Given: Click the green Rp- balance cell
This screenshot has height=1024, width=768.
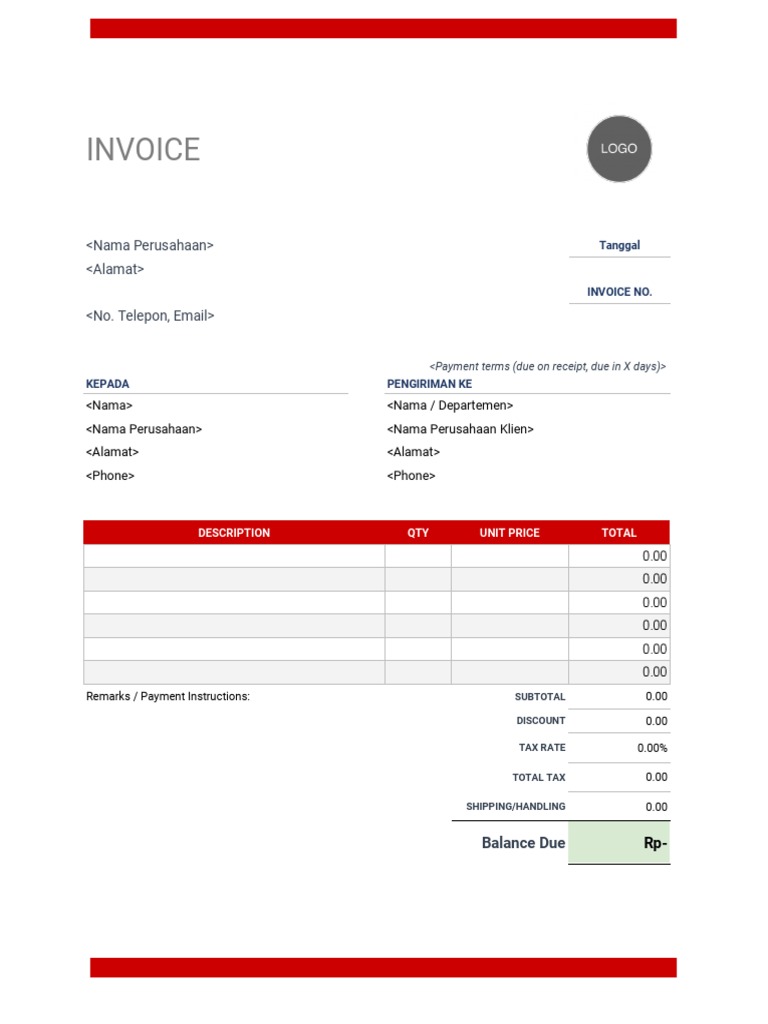Looking at the screenshot, I should point(619,843).
